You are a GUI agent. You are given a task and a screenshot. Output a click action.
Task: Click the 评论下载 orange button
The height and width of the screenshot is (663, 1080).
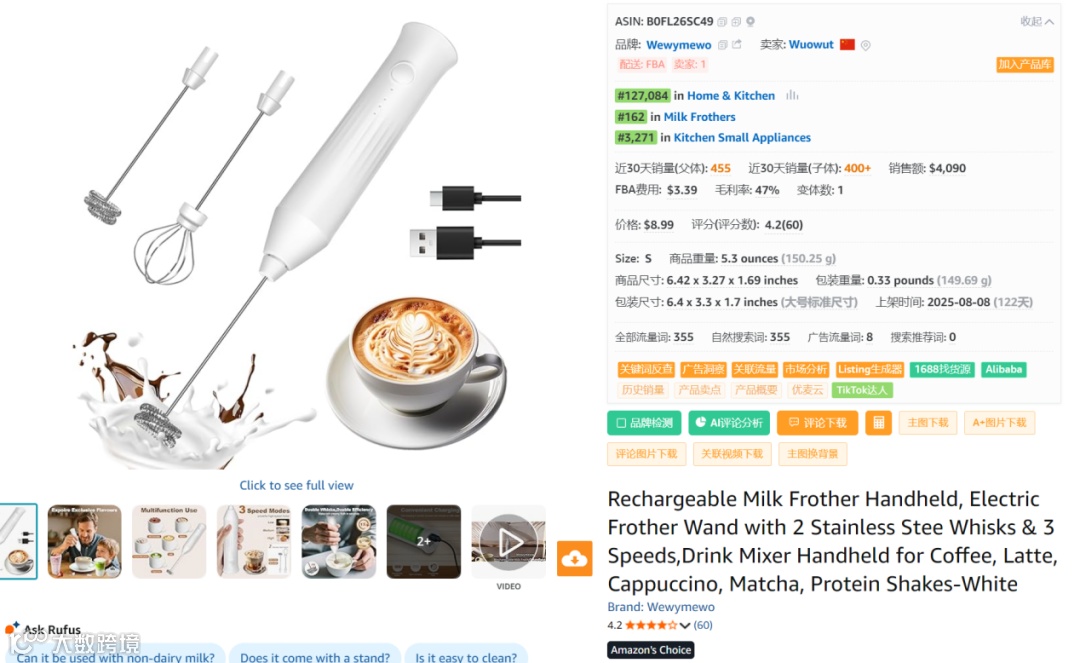817,423
